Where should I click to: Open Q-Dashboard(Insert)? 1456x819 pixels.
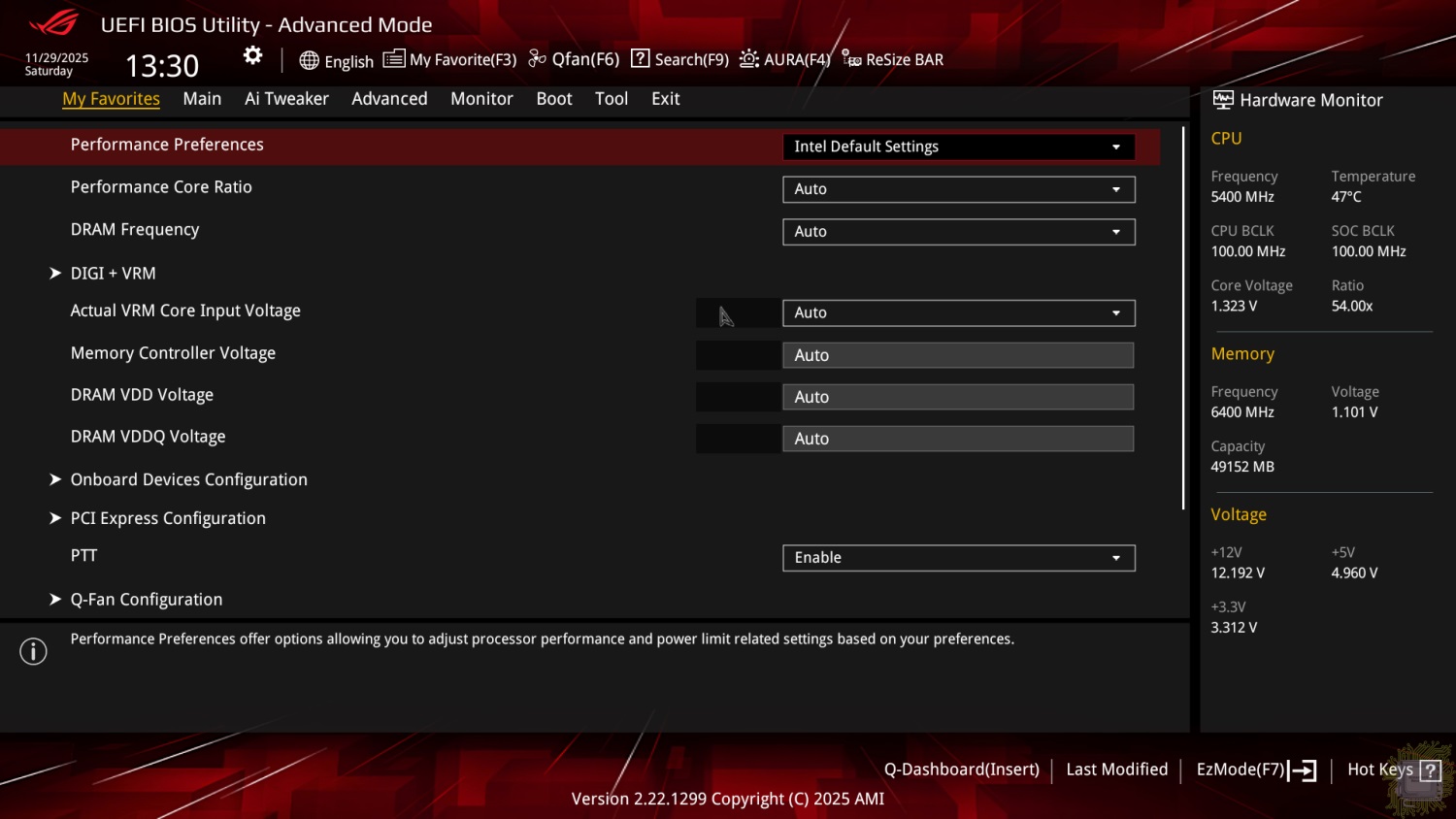click(x=961, y=770)
